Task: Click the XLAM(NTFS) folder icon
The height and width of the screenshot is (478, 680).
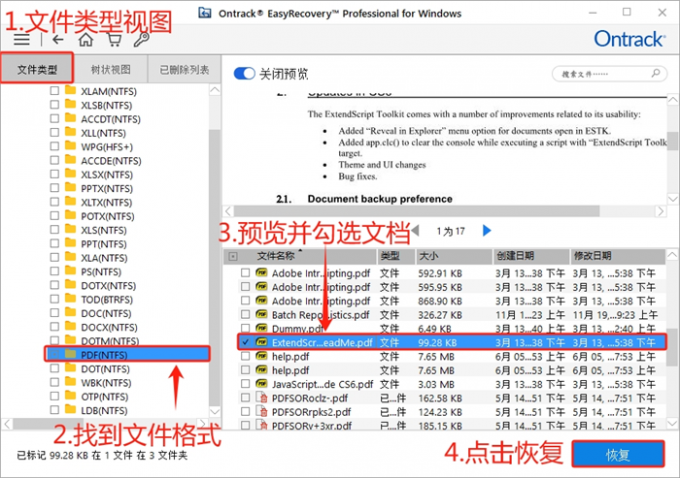Action: [x=70, y=90]
